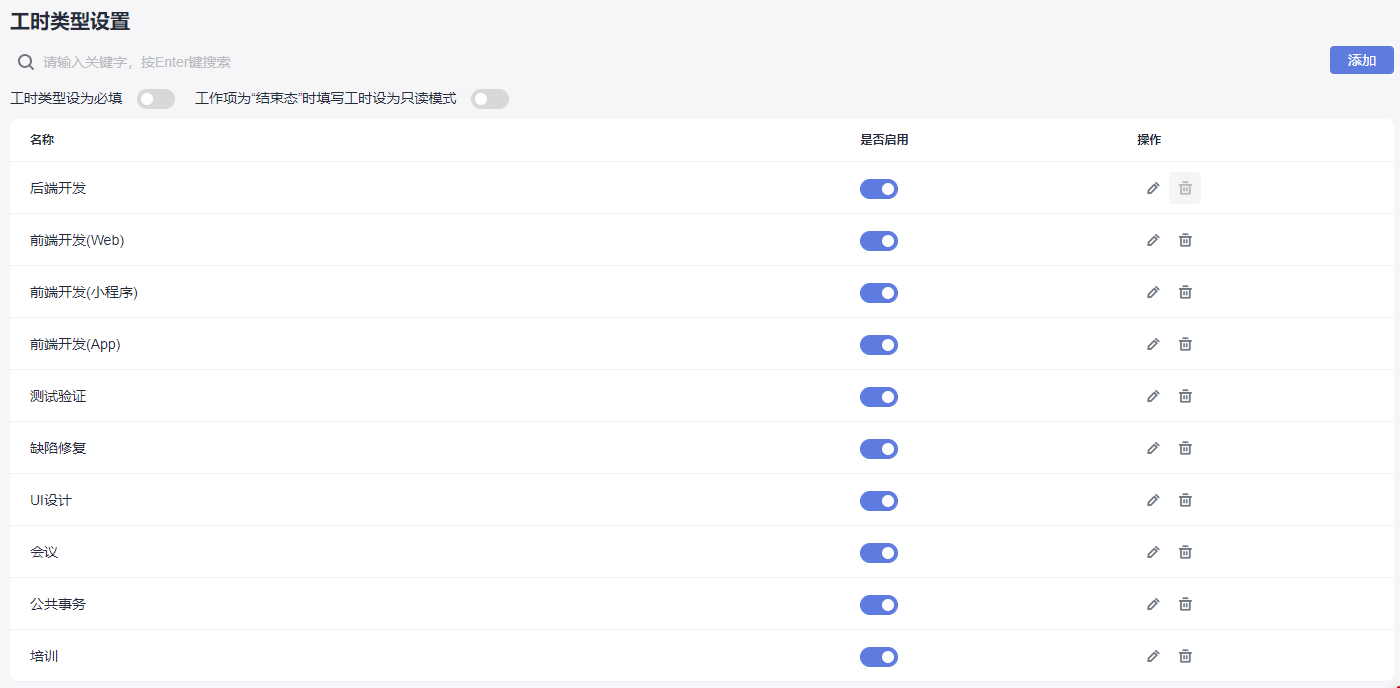The image size is (1400, 688).
Task: Focus the keyword search input field
Action: click(400, 62)
